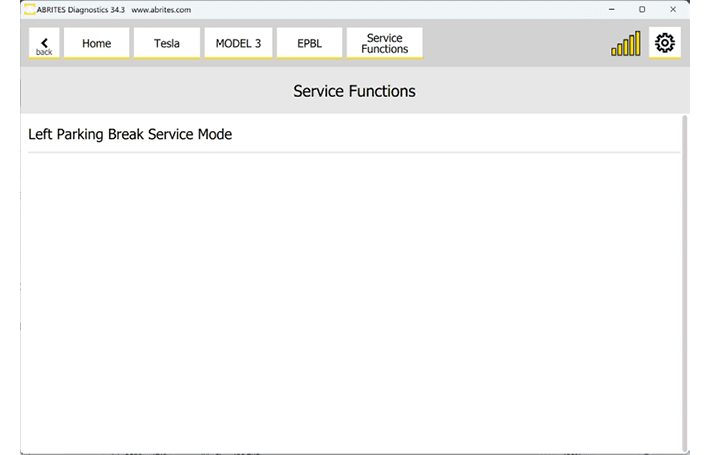This screenshot has width=710, height=455.
Task: Click empty area below the service function list
Action: tap(350, 300)
